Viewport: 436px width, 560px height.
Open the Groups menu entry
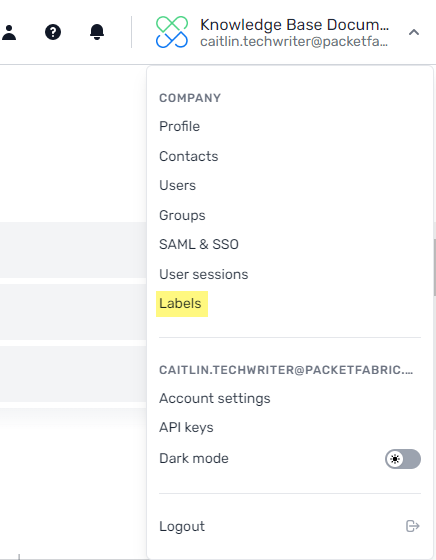pos(182,215)
